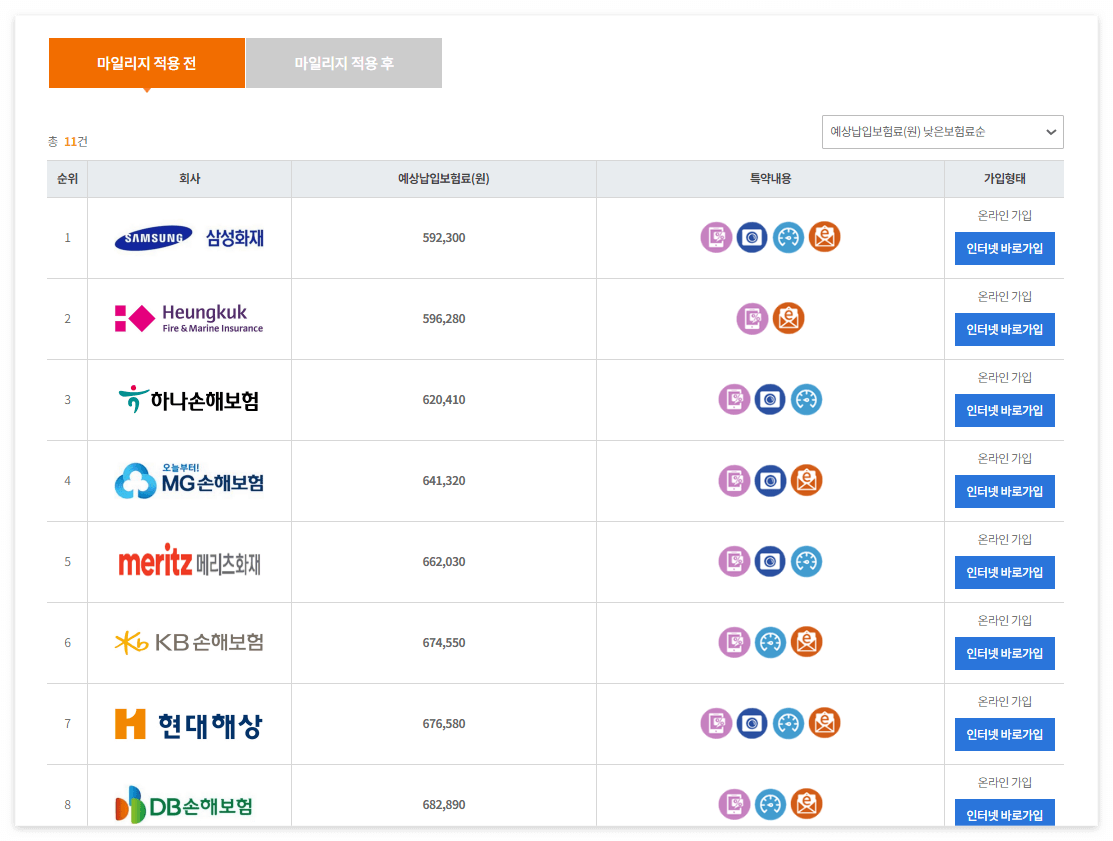
Task: Click premium value 676,580
Action: coord(444,723)
